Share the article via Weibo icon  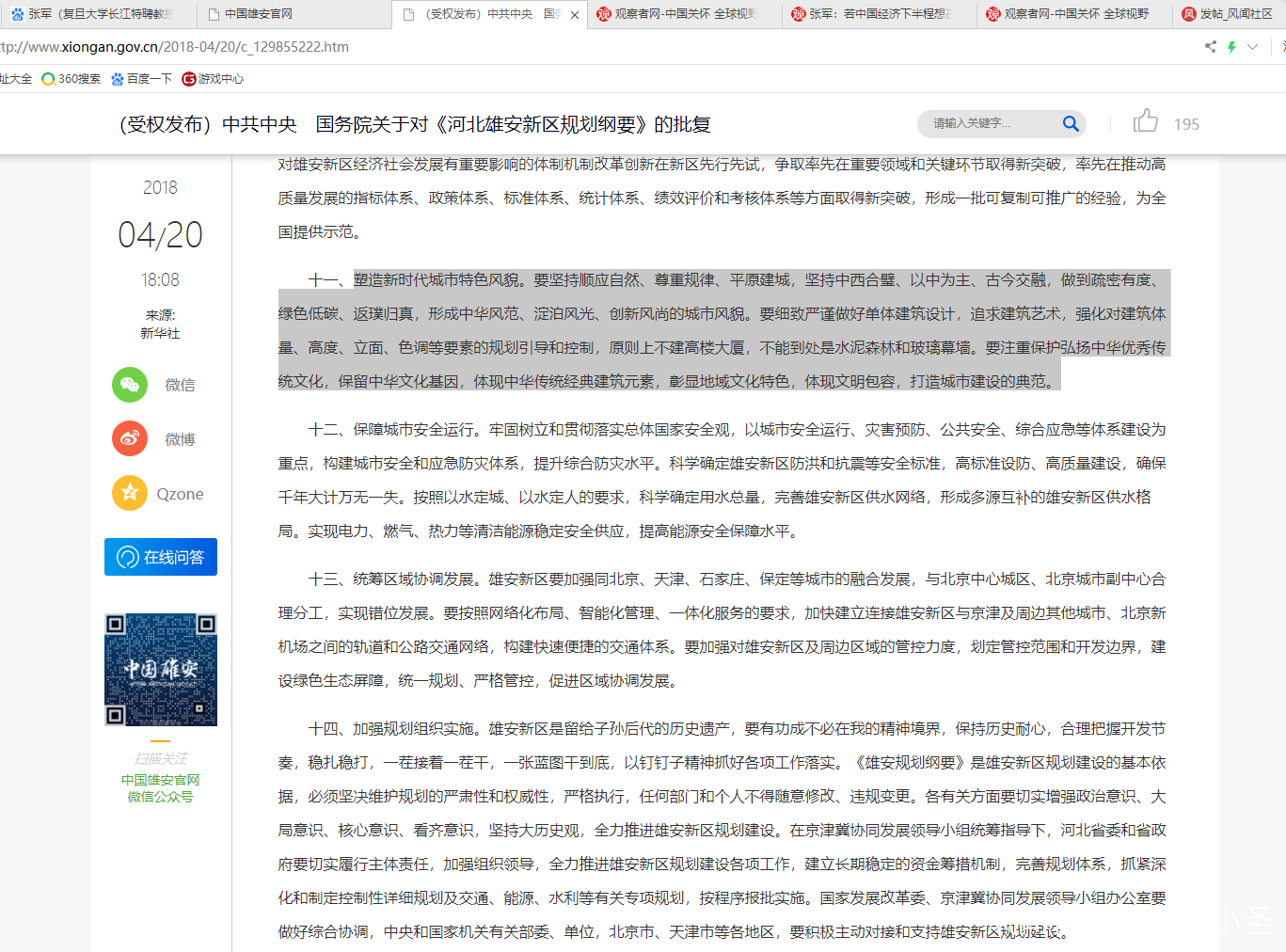[130, 438]
